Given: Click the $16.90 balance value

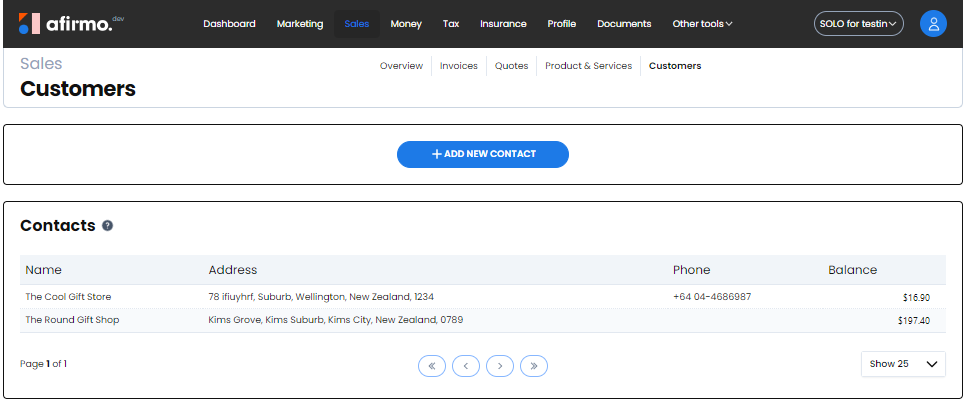Looking at the screenshot, I should click(916, 298).
